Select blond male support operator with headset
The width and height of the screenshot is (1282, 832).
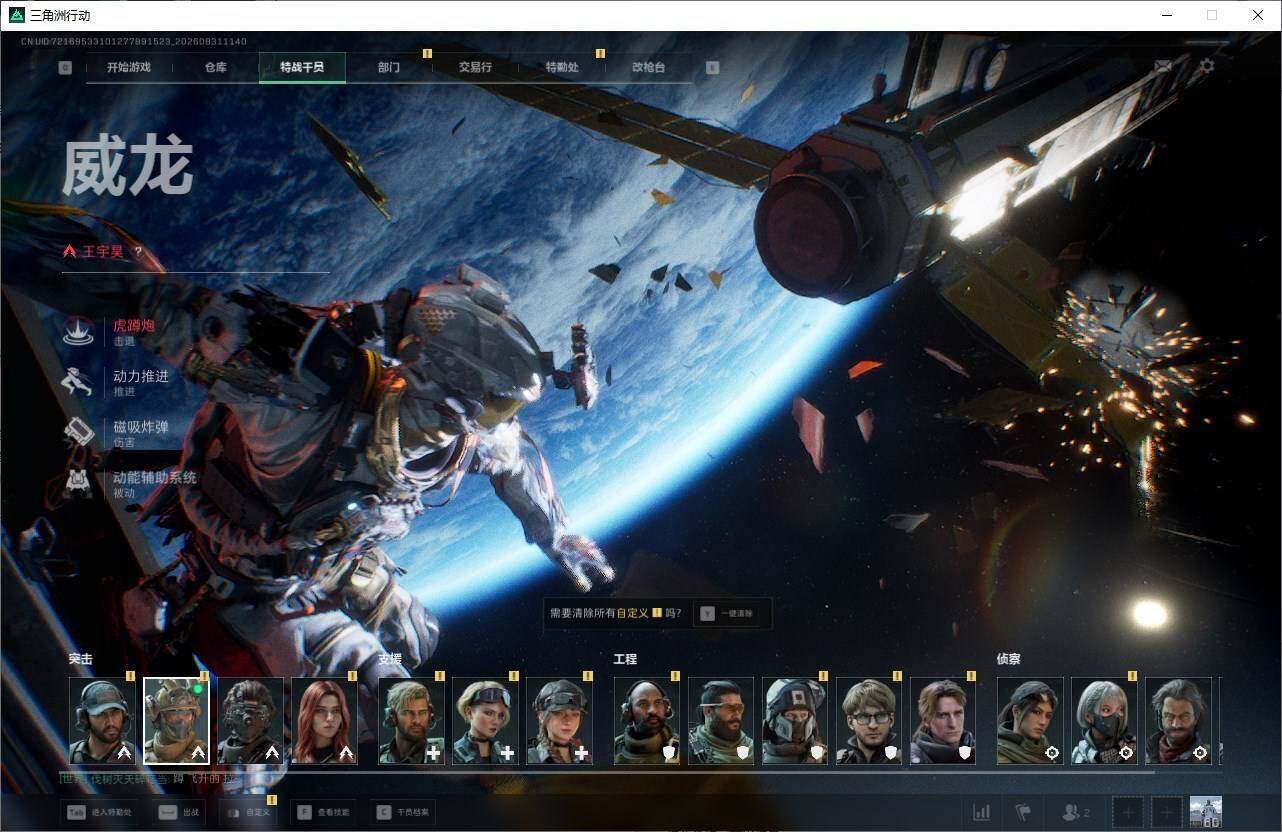(411, 721)
